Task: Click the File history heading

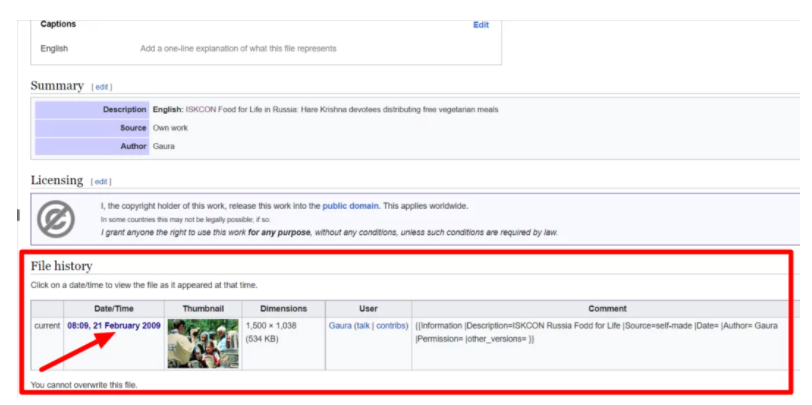Action: [x=61, y=266]
